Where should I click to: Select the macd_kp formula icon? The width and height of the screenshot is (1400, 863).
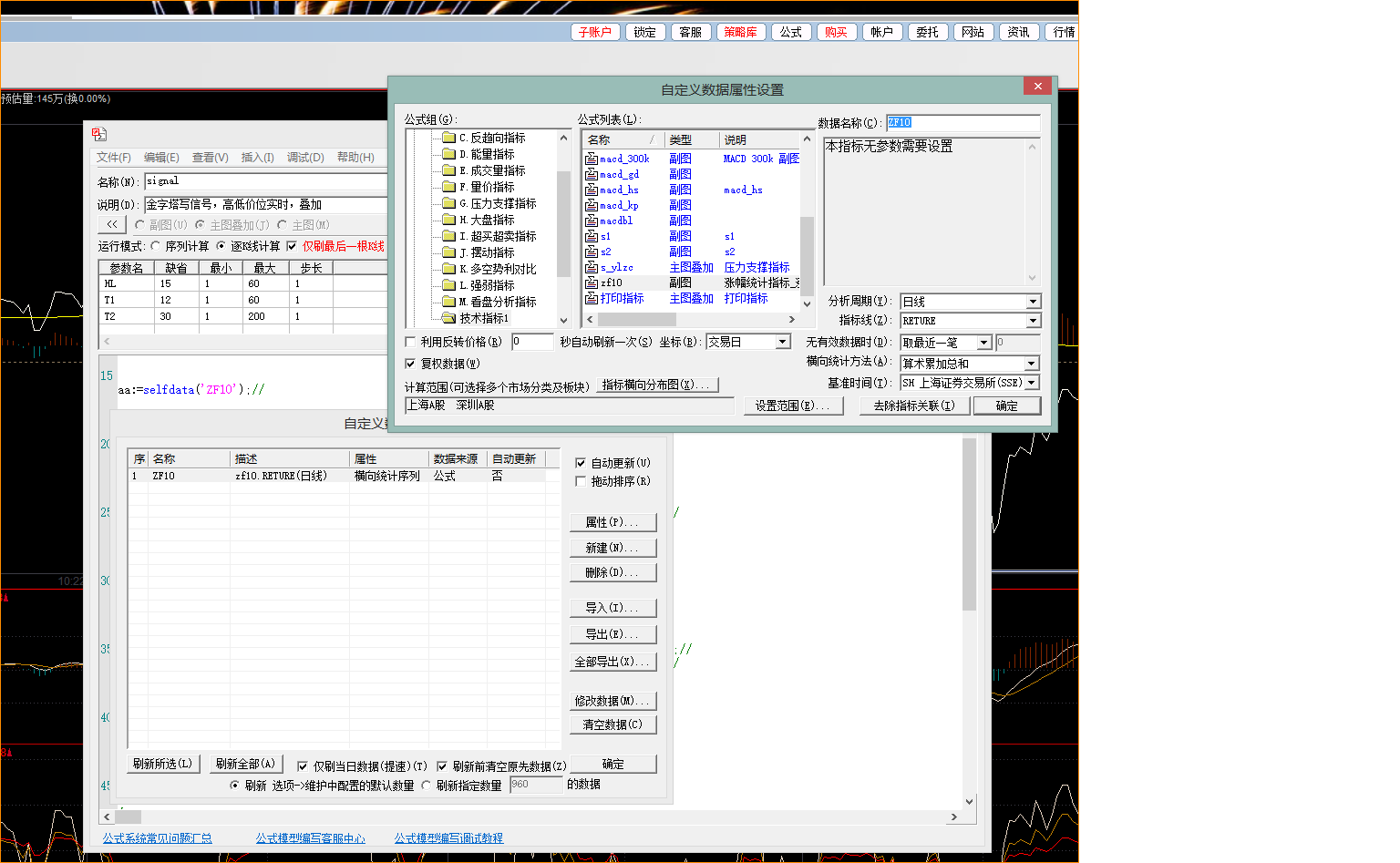(592, 205)
